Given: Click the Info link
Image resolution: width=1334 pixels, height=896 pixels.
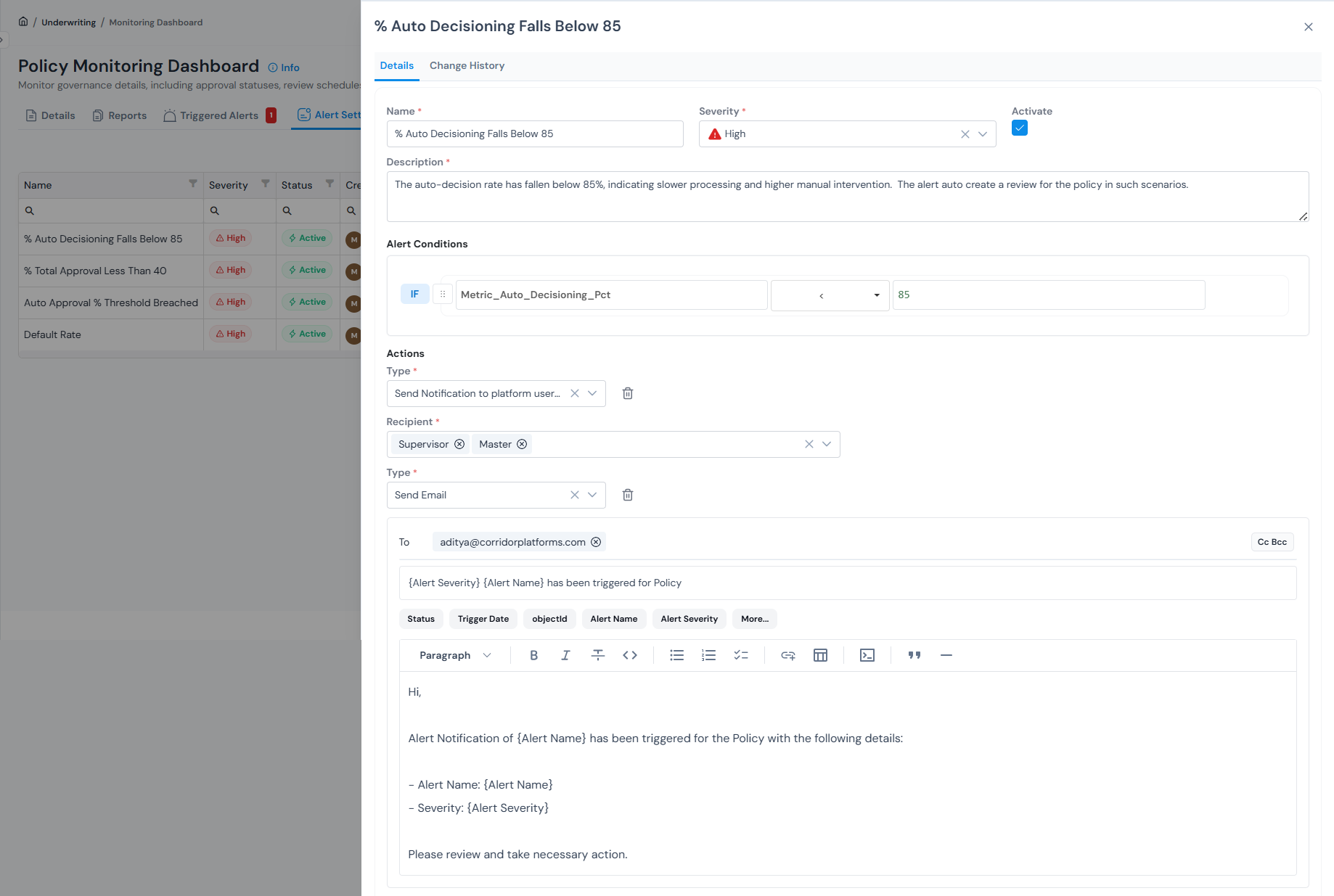Looking at the screenshot, I should (284, 67).
